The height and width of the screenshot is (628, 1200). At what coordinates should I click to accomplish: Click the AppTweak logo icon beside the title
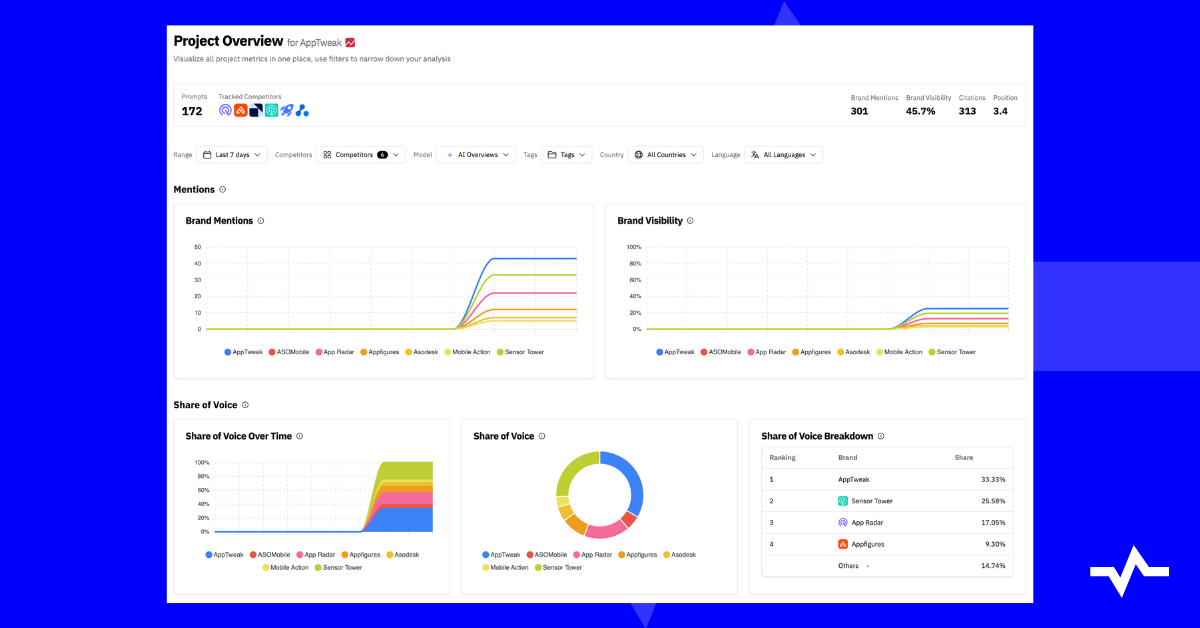[x=350, y=42]
